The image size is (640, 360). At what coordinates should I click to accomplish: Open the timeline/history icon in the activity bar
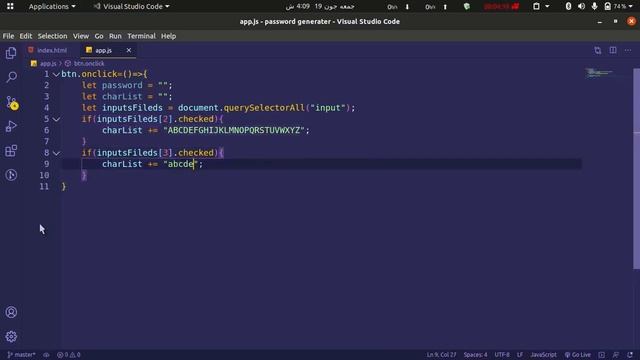point(11,175)
